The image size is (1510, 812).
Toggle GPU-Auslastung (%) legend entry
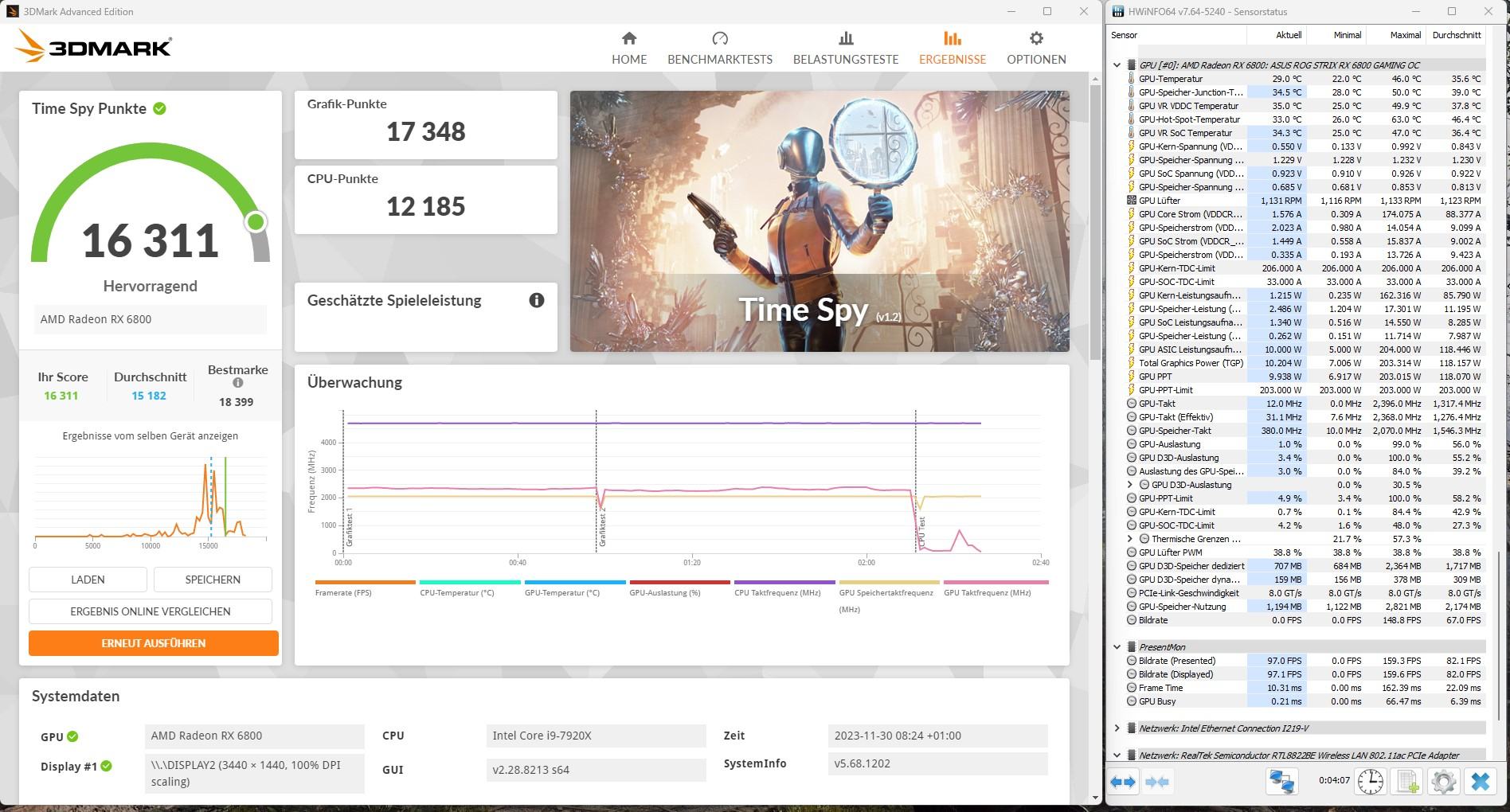(679, 588)
